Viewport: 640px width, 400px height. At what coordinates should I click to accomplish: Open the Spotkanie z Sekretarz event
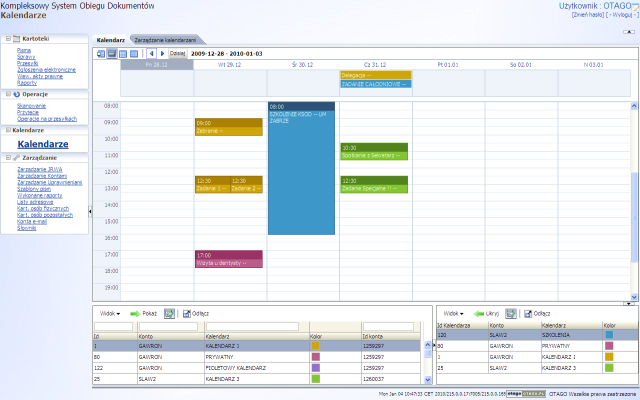pyautogui.click(x=374, y=151)
